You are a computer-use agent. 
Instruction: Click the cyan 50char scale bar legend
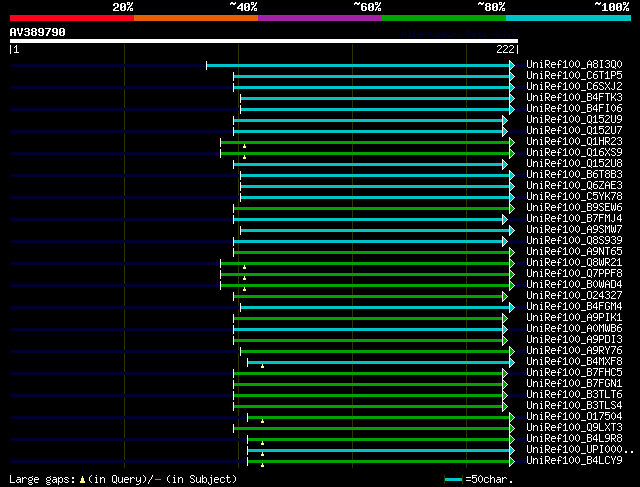pyautogui.click(x=453, y=480)
